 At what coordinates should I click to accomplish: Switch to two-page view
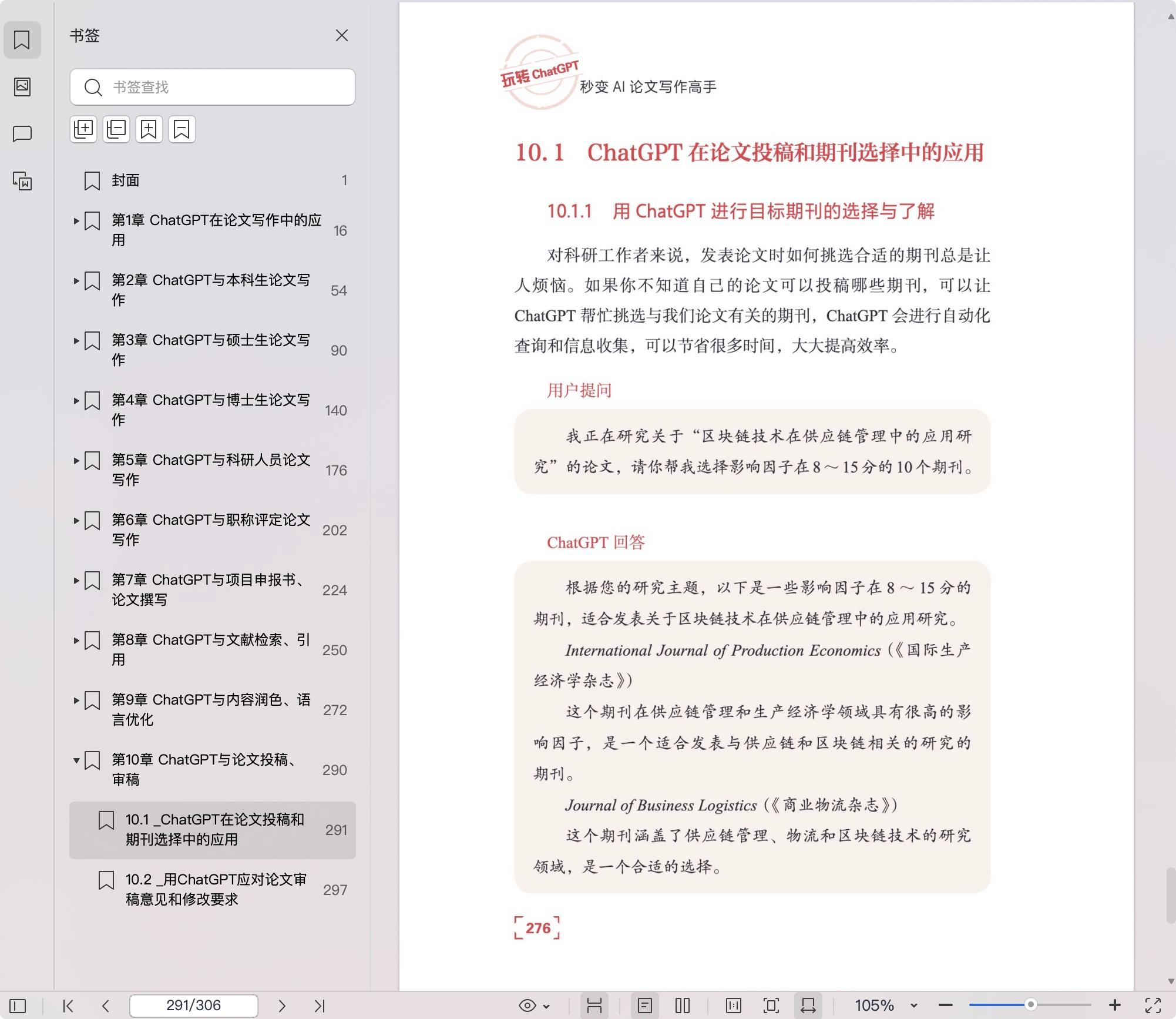coord(683,1005)
